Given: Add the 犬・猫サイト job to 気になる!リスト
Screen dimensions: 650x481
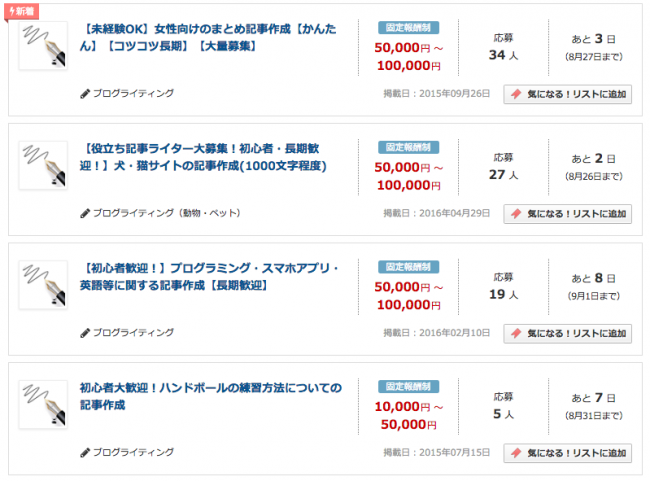Looking at the screenshot, I should [567, 213].
